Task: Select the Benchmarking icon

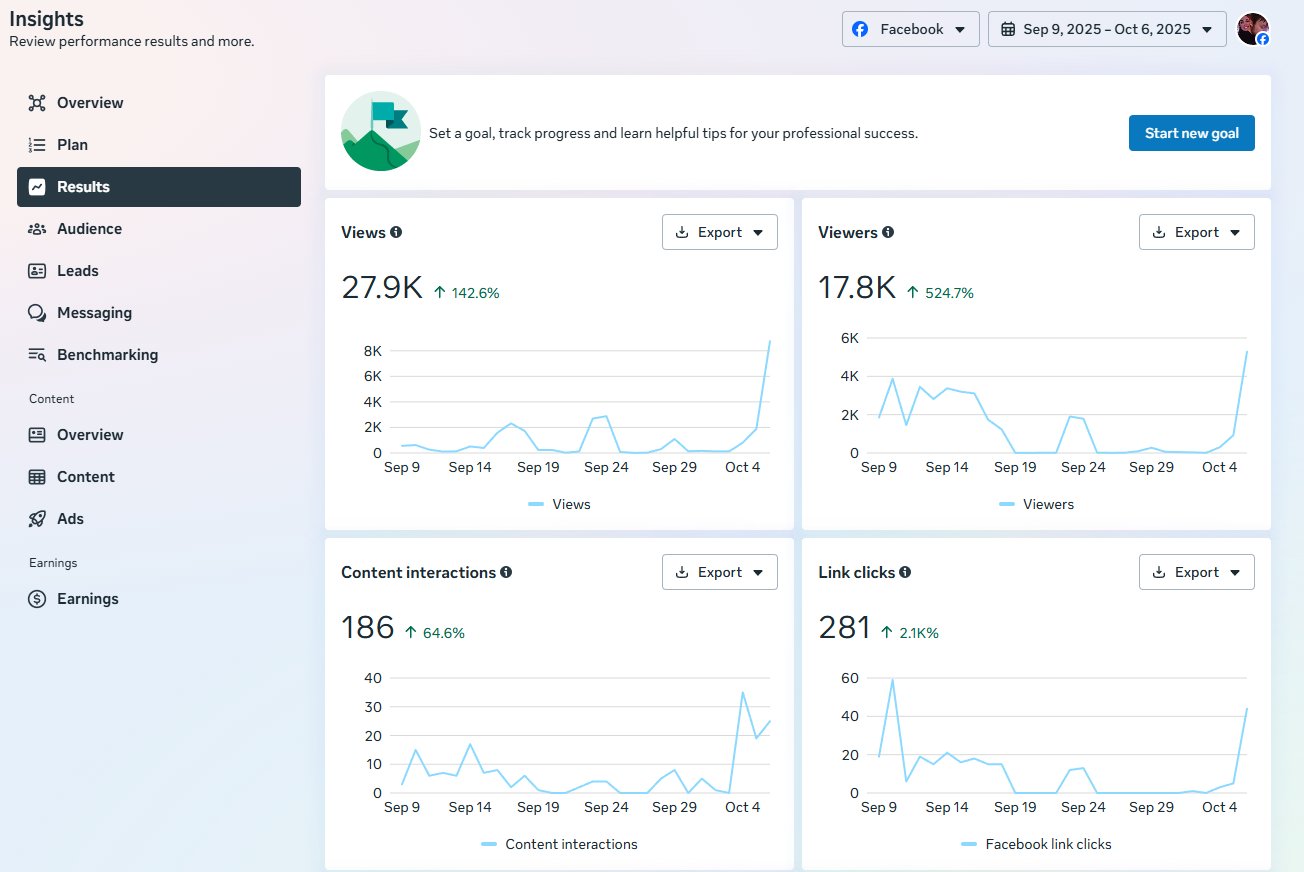Action: [37, 354]
